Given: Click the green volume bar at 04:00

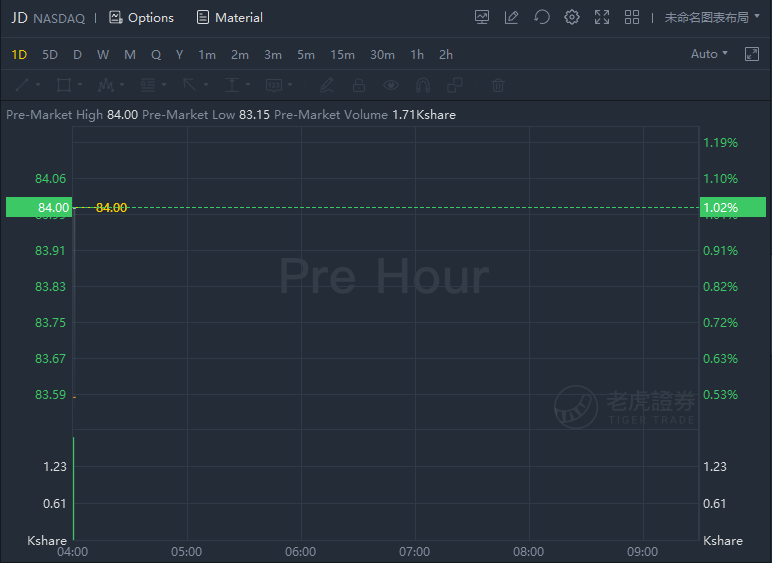Looking at the screenshot, I should click(x=74, y=488).
